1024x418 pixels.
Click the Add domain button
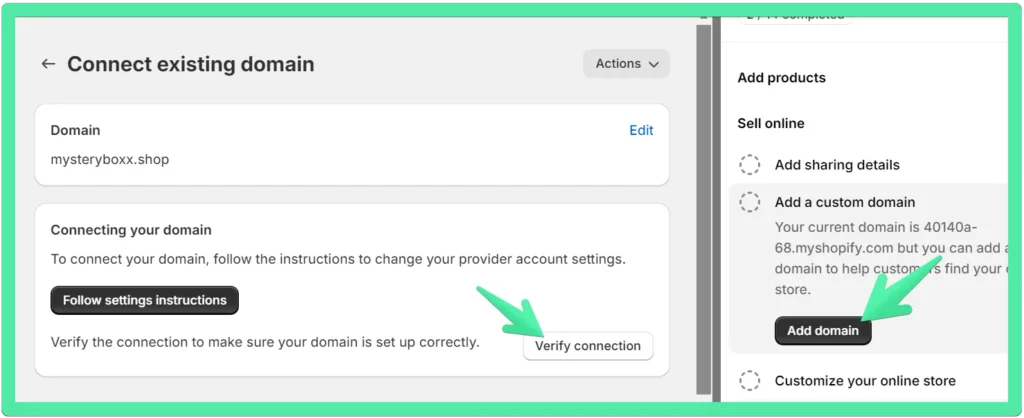click(x=823, y=330)
